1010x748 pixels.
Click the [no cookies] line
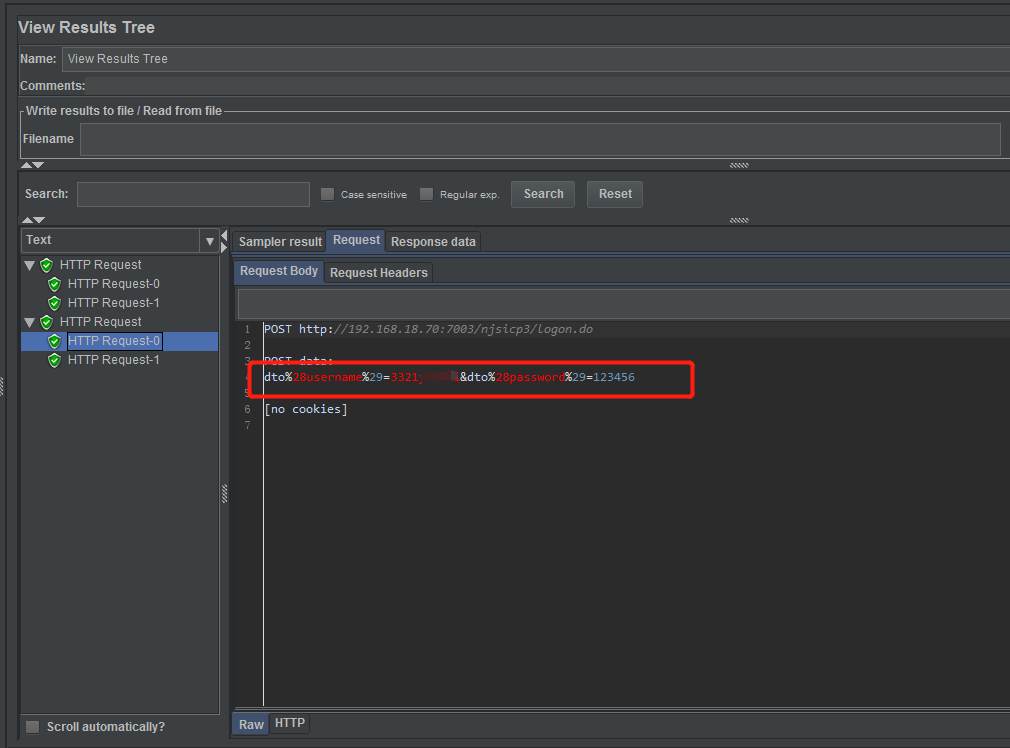pyautogui.click(x=306, y=409)
